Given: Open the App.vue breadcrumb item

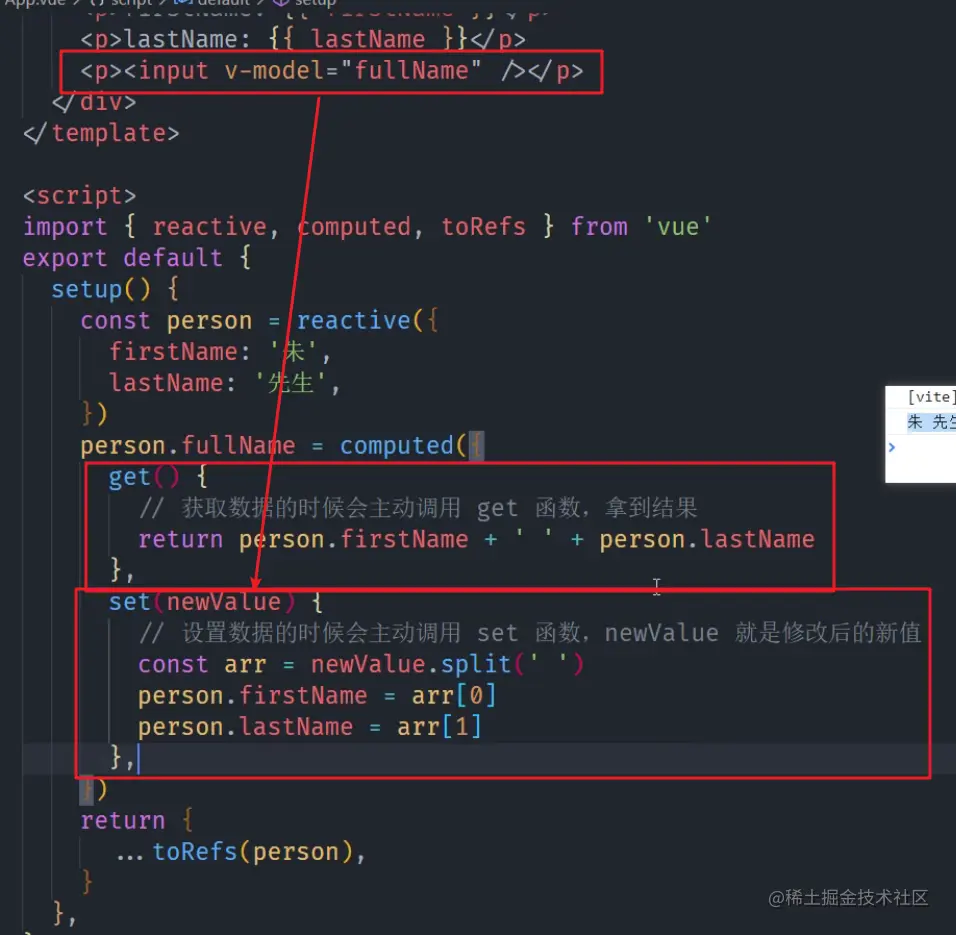Looking at the screenshot, I should click(x=35, y=2).
